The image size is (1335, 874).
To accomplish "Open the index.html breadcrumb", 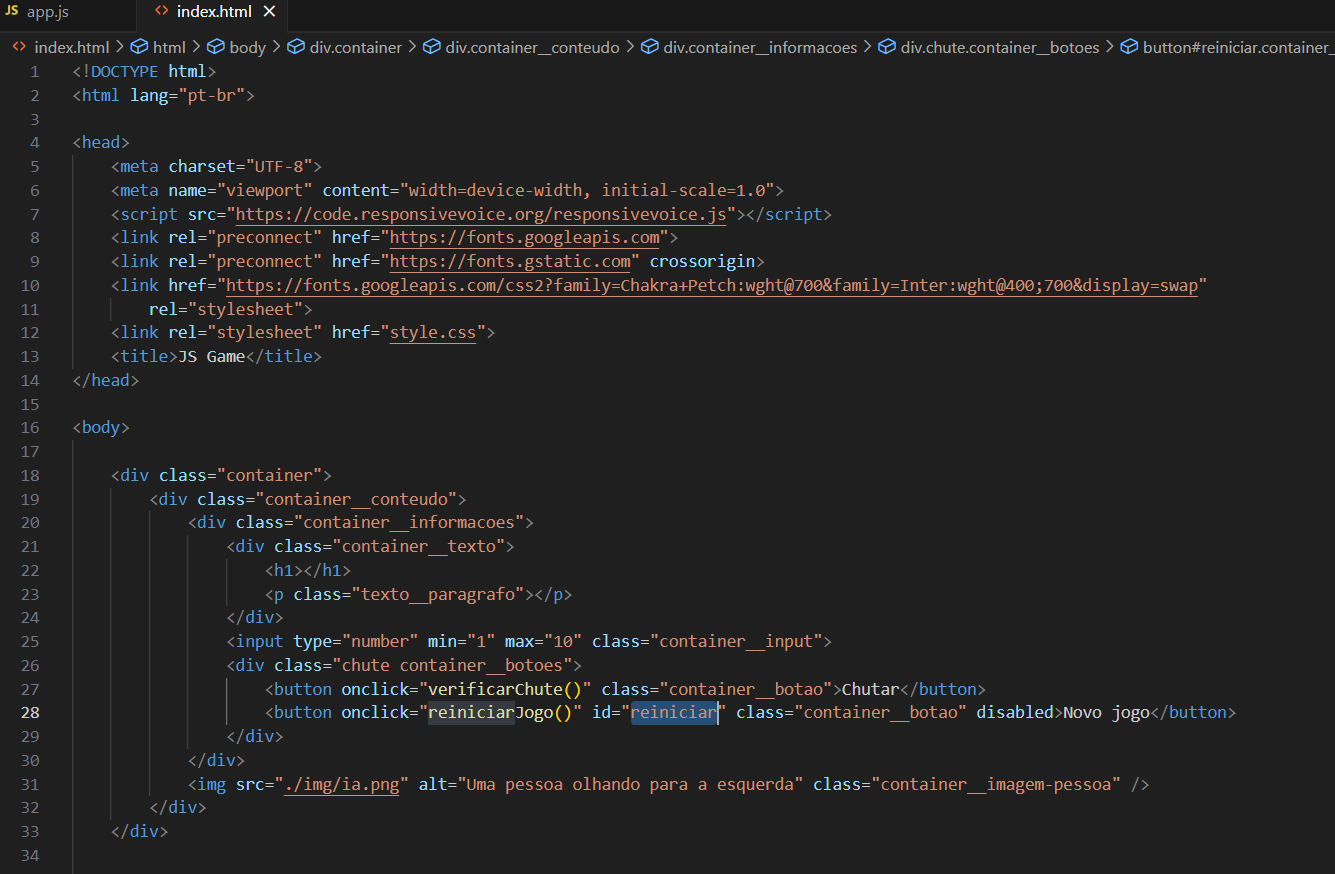I will point(71,47).
